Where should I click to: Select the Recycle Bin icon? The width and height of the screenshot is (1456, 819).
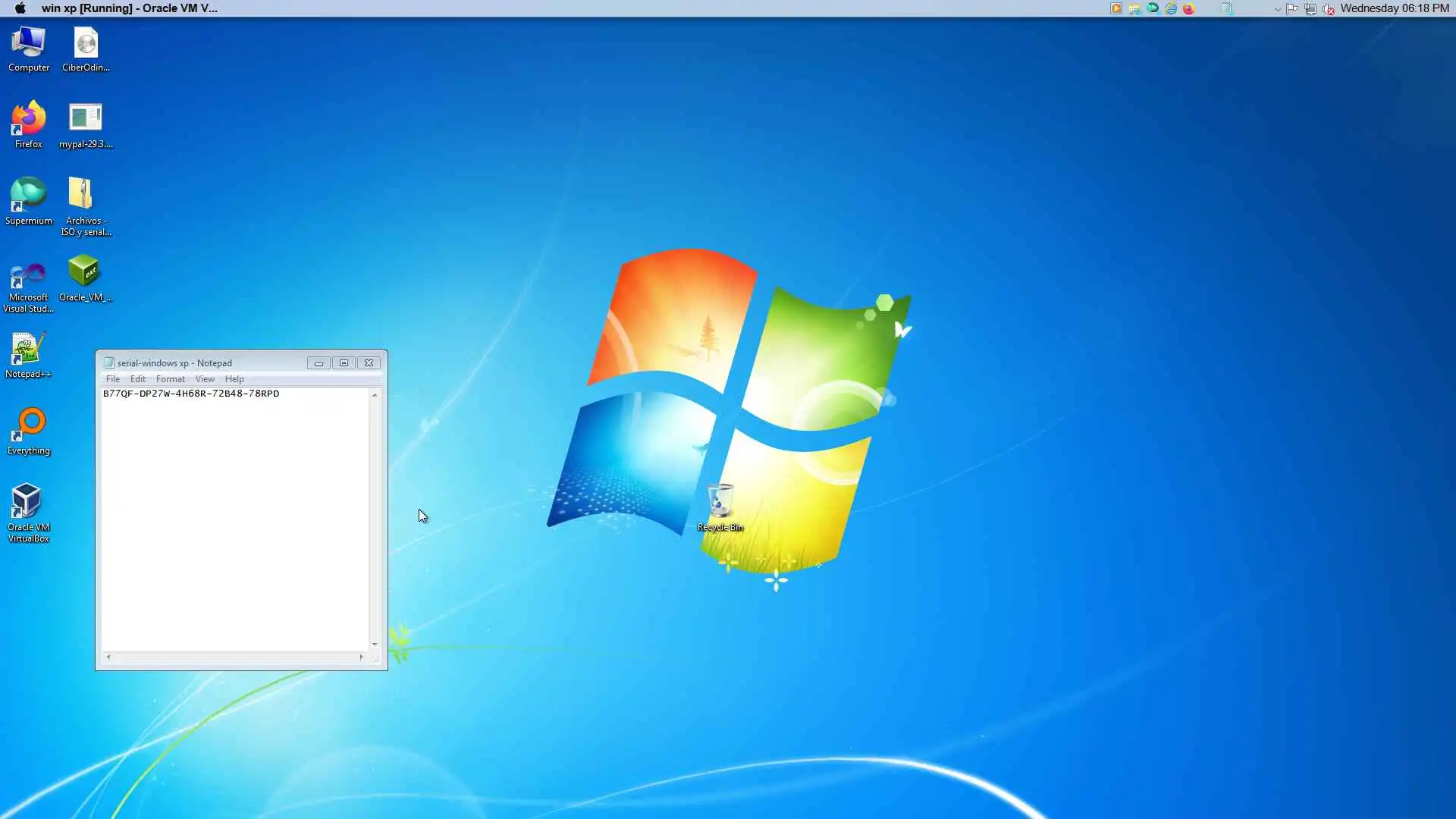click(x=720, y=504)
